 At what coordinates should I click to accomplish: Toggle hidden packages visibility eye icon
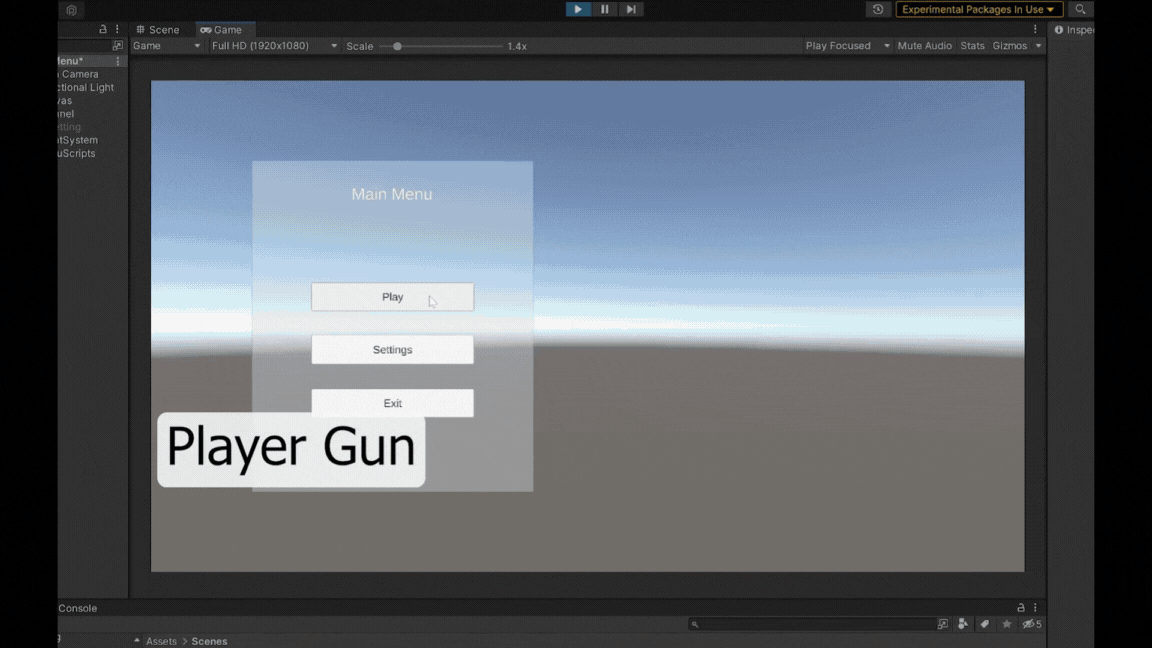(x=1030, y=624)
